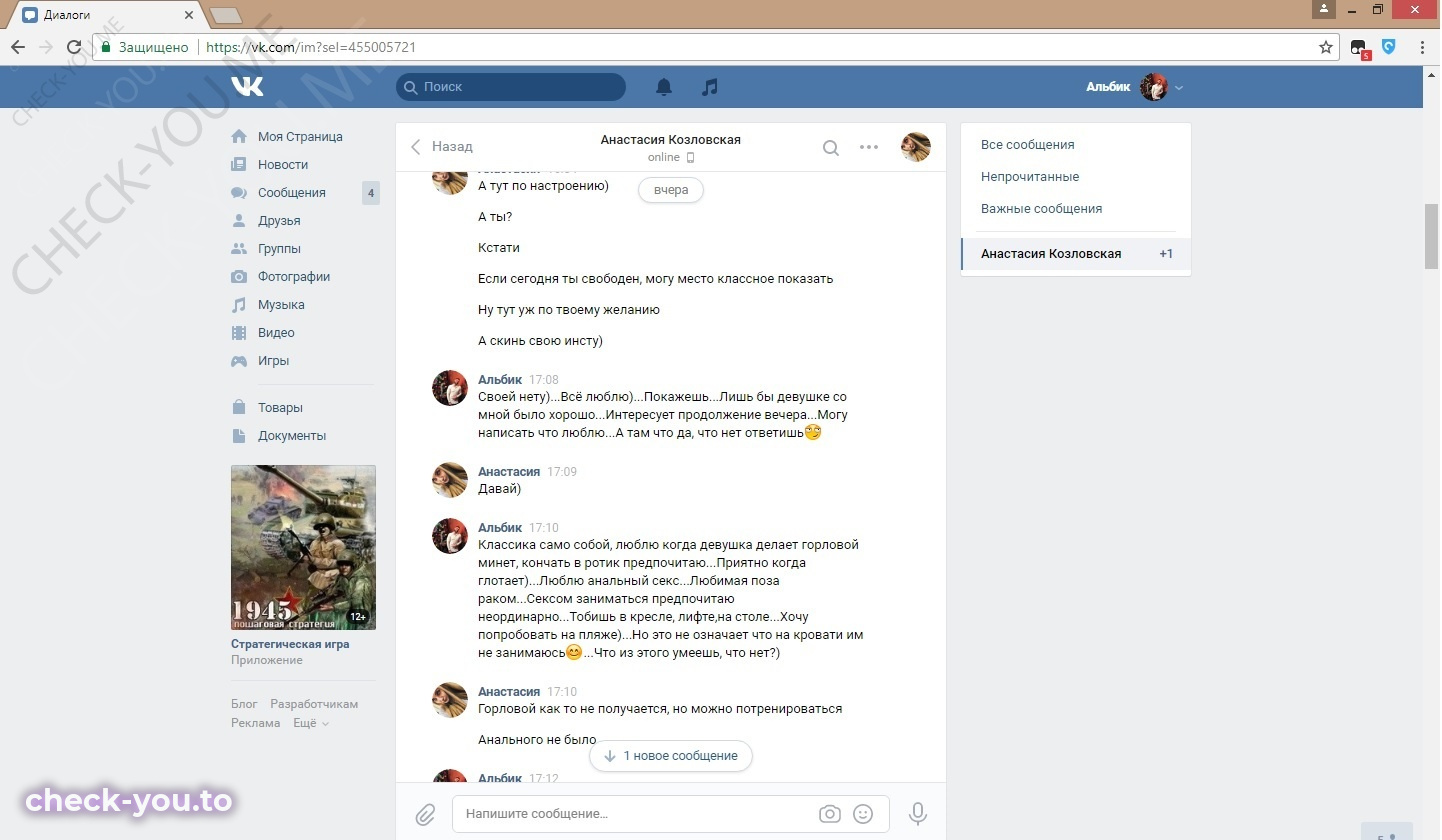Open the browser extension with red badge
The height and width of the screenshot is (840, 1442).
[1359, 48]
